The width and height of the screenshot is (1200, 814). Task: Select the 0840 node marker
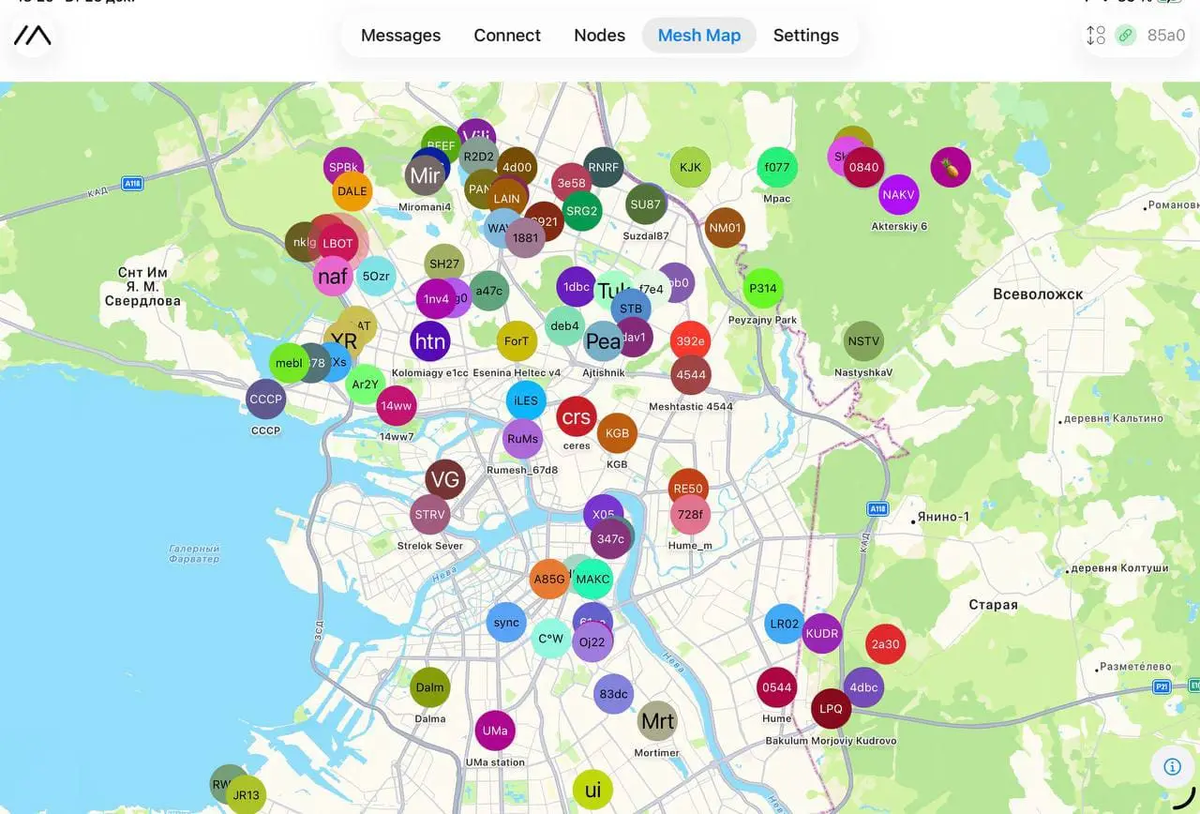tap(863, 167)
